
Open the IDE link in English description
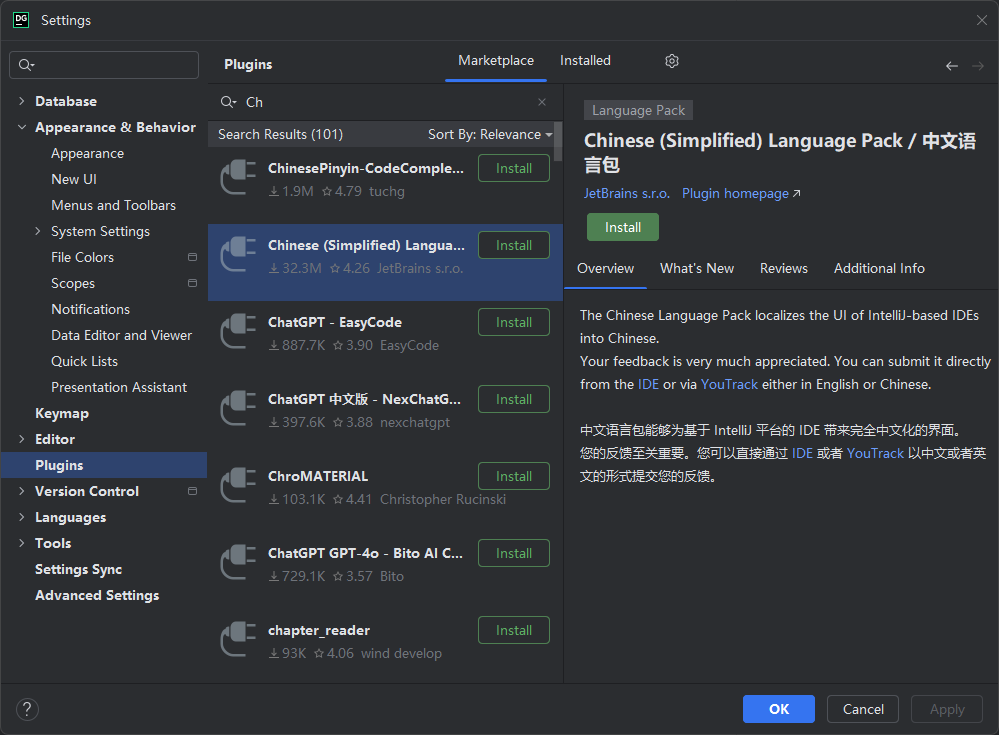(x=649, y=384)
